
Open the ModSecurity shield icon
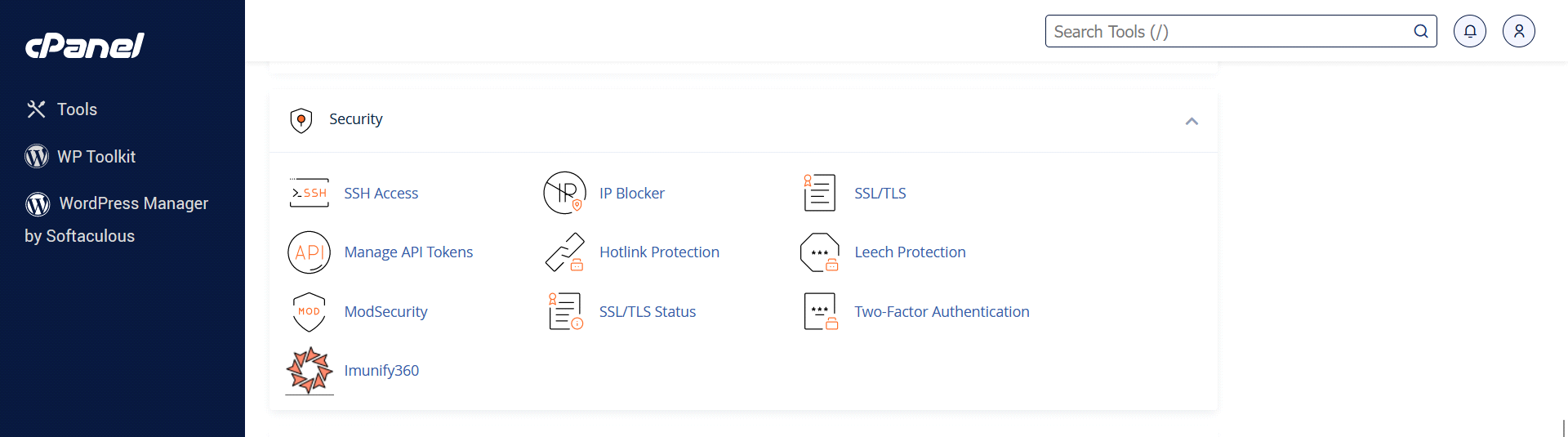309,312
